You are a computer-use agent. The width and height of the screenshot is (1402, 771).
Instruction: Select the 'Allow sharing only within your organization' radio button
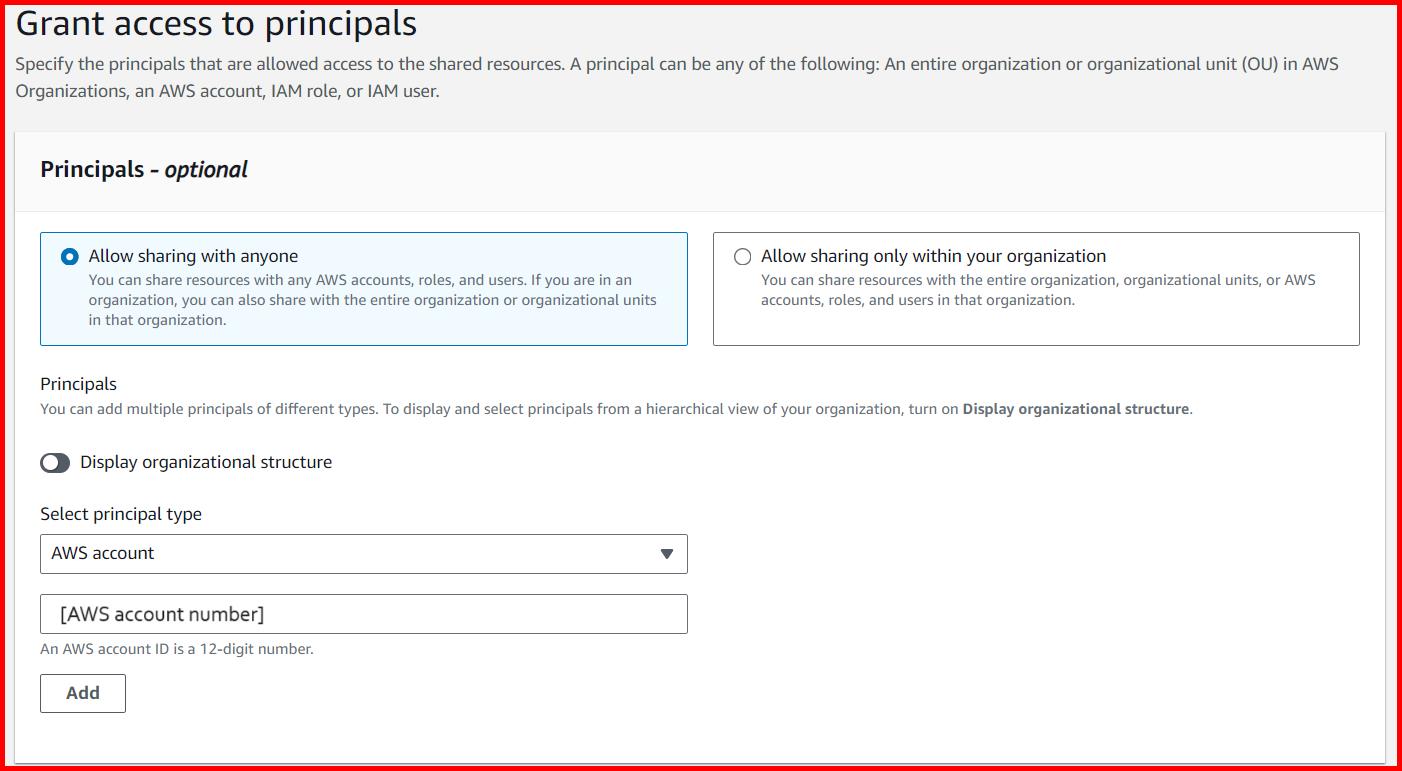(x=743, y=256)
